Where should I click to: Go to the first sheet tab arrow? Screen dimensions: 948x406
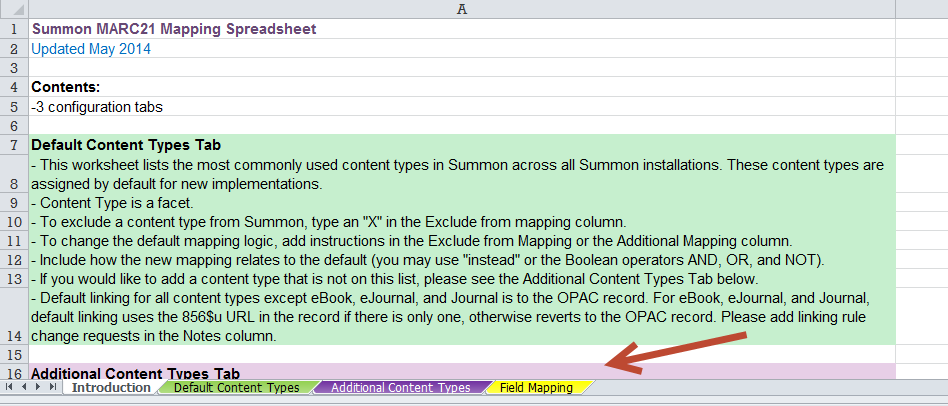coord(9,387)
